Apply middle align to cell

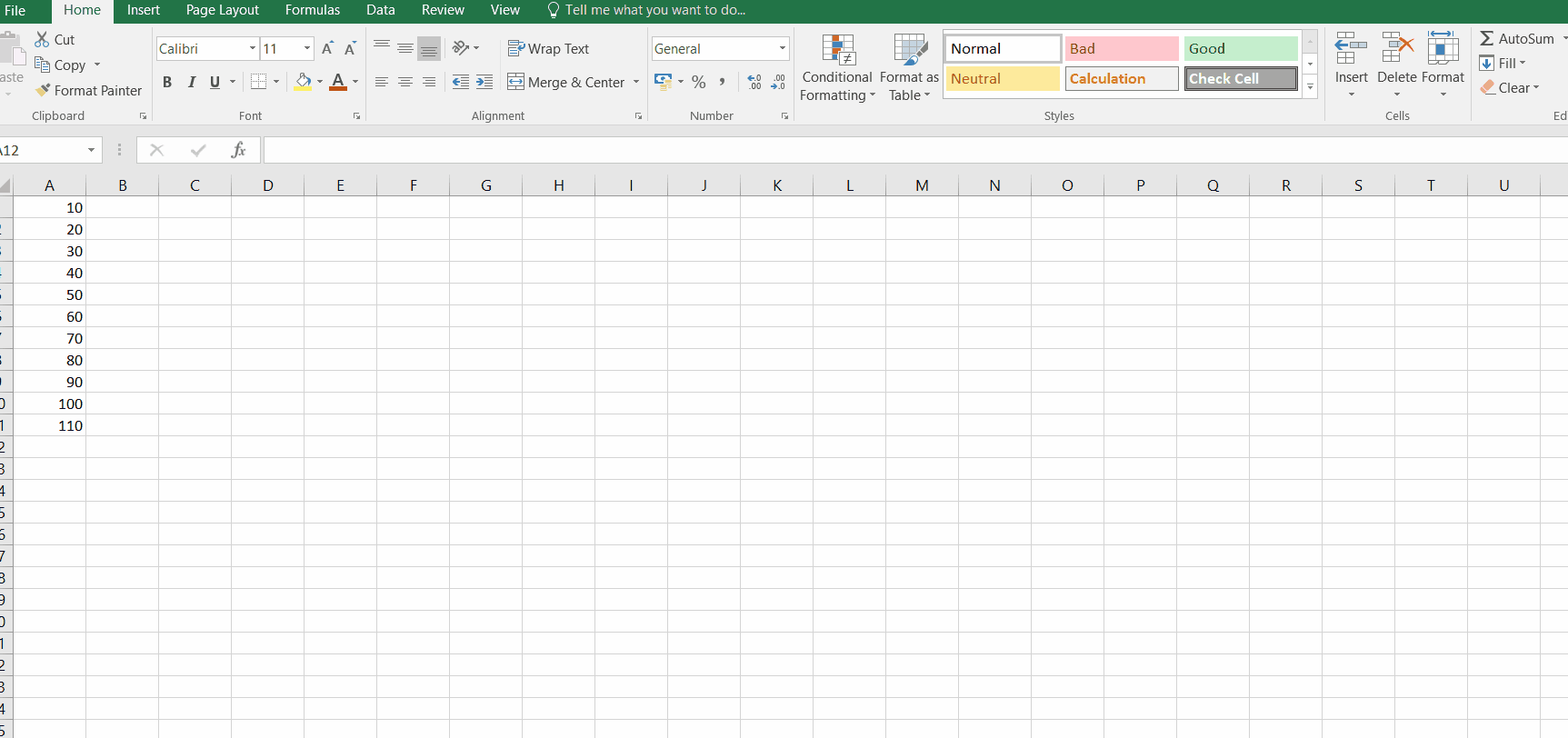click(x=405, y=48)
